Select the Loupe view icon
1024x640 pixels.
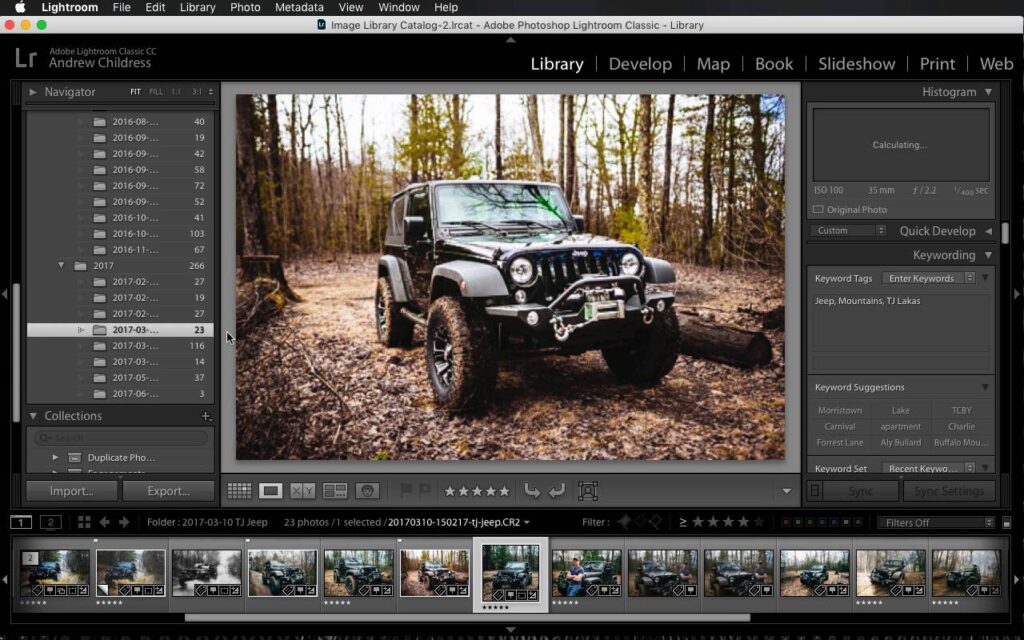point(271,490)
